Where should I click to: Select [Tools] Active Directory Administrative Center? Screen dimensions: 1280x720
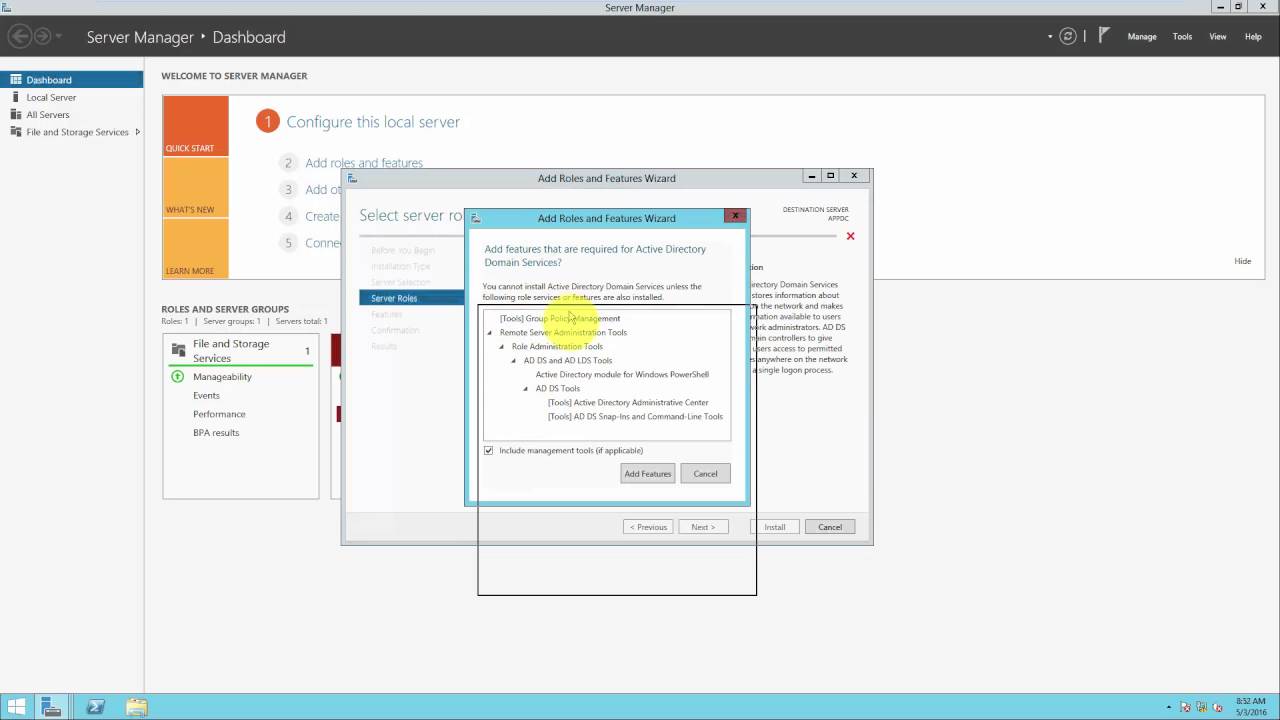click(x=628, y=403)
